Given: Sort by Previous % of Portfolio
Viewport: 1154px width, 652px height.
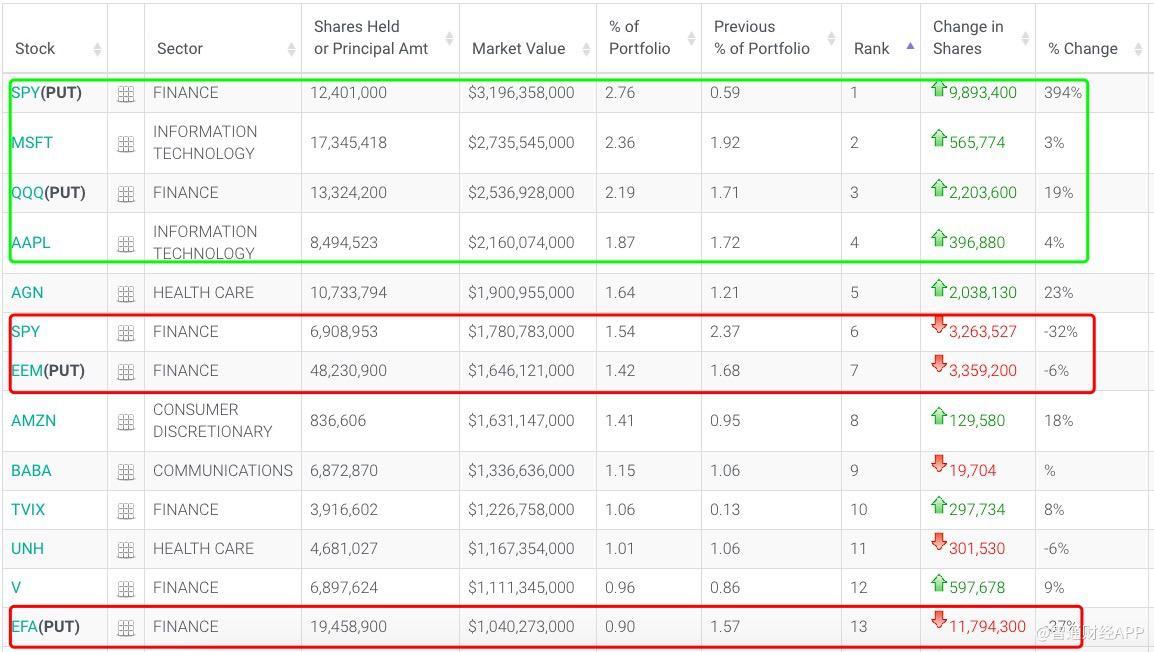Looking at the screenshot, I should tap(761, 38).
